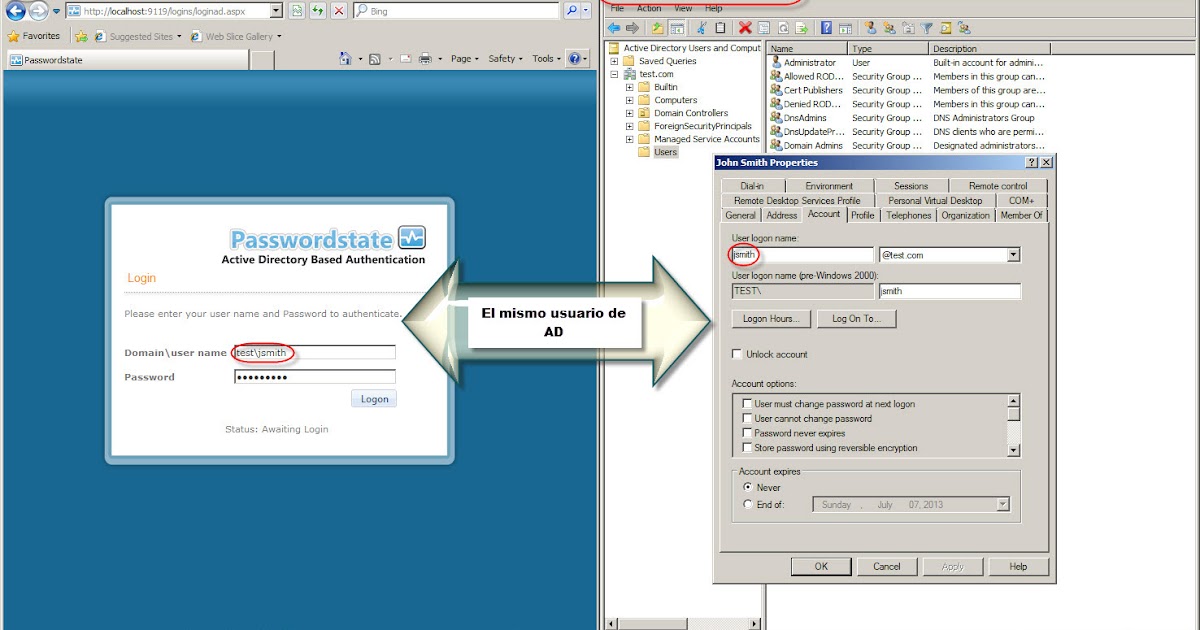This screenshot has height=630, width=1200.
Task: Click the RSS feeds icon in Internet Explorer
Action: click(295, 10)
